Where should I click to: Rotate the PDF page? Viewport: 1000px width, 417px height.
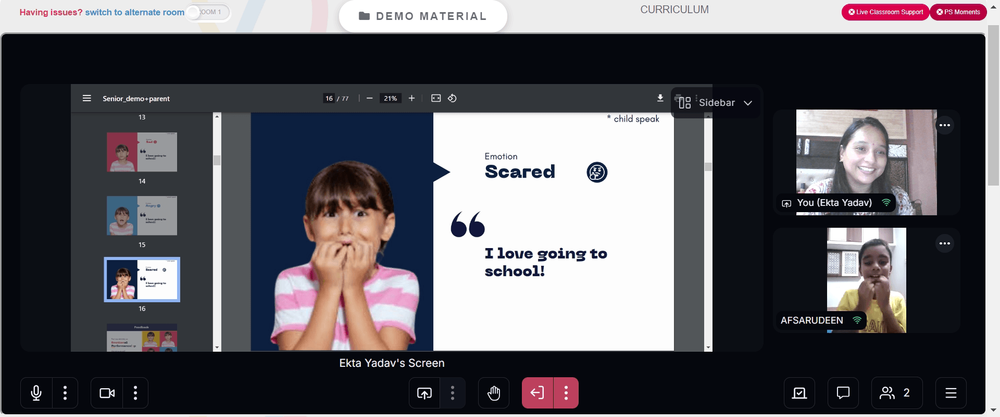[x=452, y=98]
